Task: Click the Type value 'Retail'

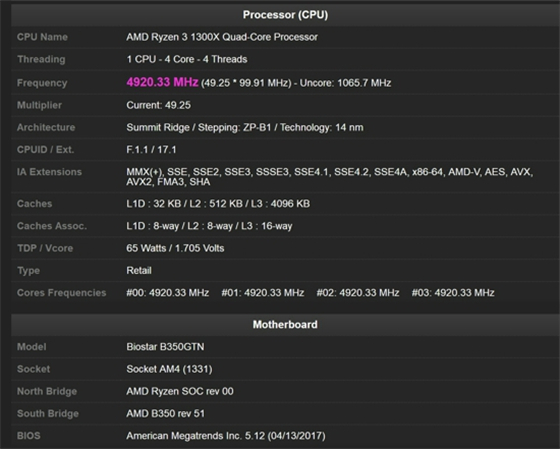Action: 139,270
